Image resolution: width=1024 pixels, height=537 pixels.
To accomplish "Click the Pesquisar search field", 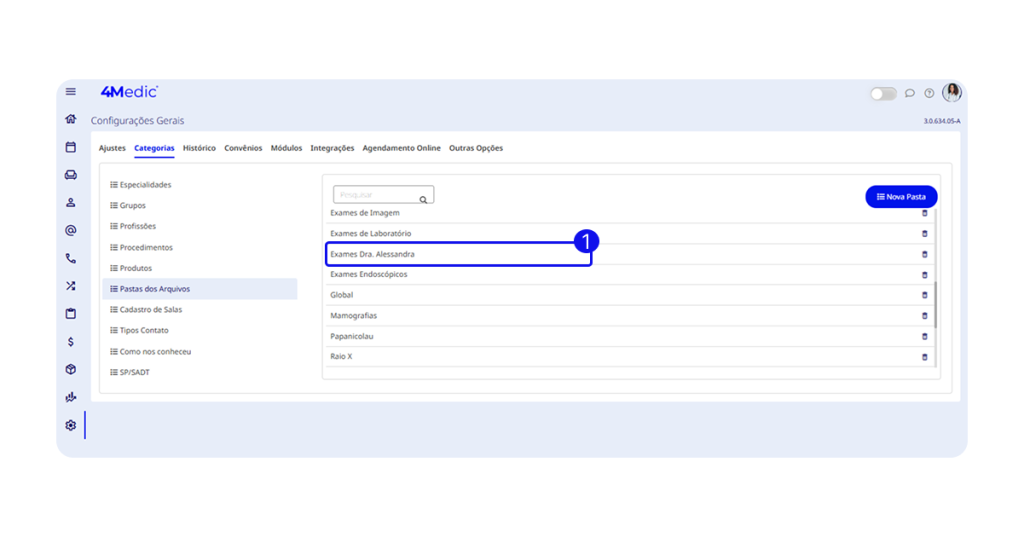I will [377, 195].
